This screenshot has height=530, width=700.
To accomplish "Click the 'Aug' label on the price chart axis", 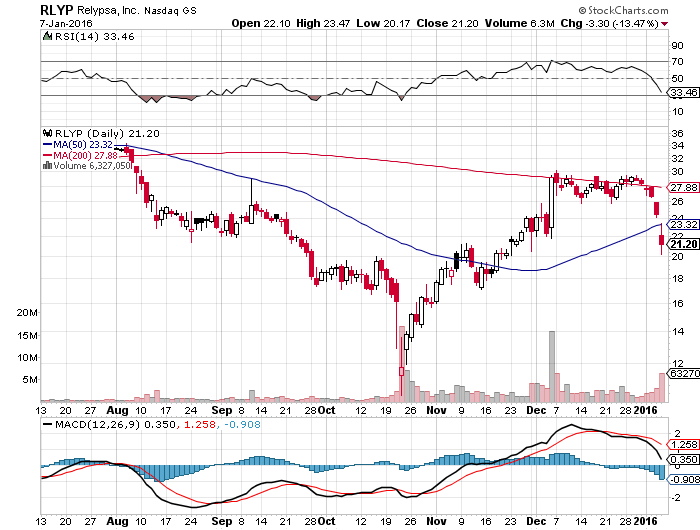I will (x=117, y=410).
